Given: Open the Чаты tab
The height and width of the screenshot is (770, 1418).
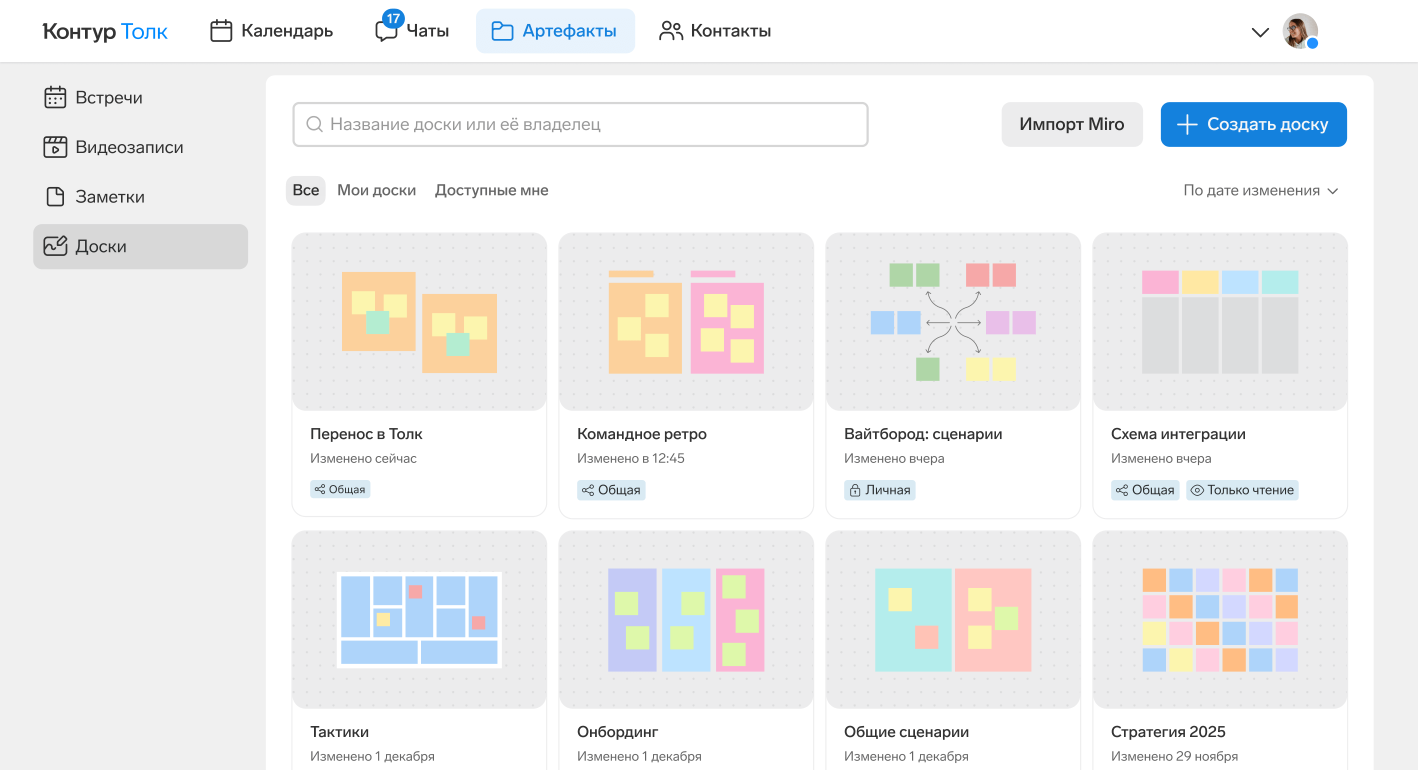Looking at the screenshot, I should coord(411,31).
